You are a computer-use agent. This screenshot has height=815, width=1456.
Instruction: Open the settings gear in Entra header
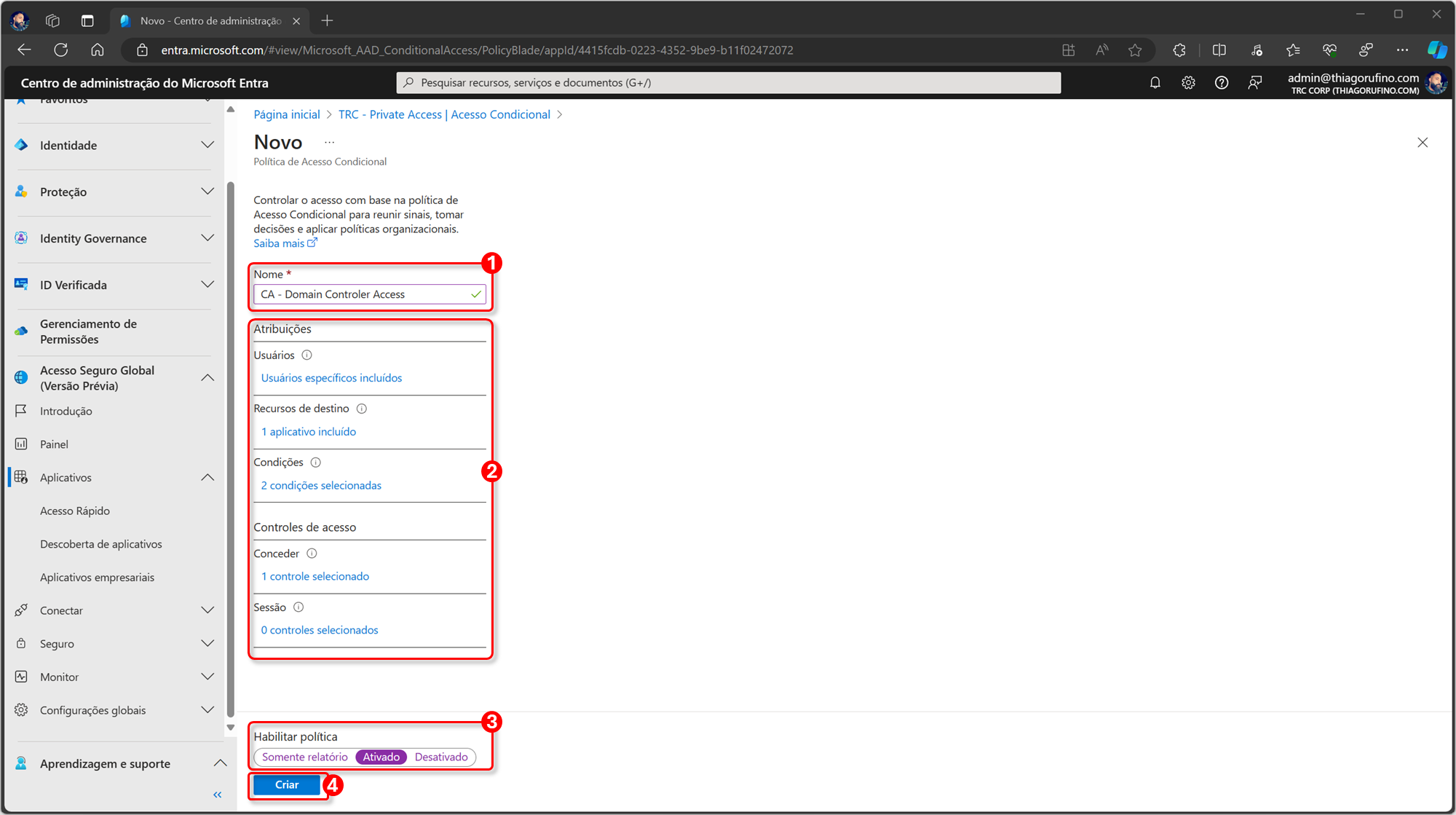(x=1188, y=83)
